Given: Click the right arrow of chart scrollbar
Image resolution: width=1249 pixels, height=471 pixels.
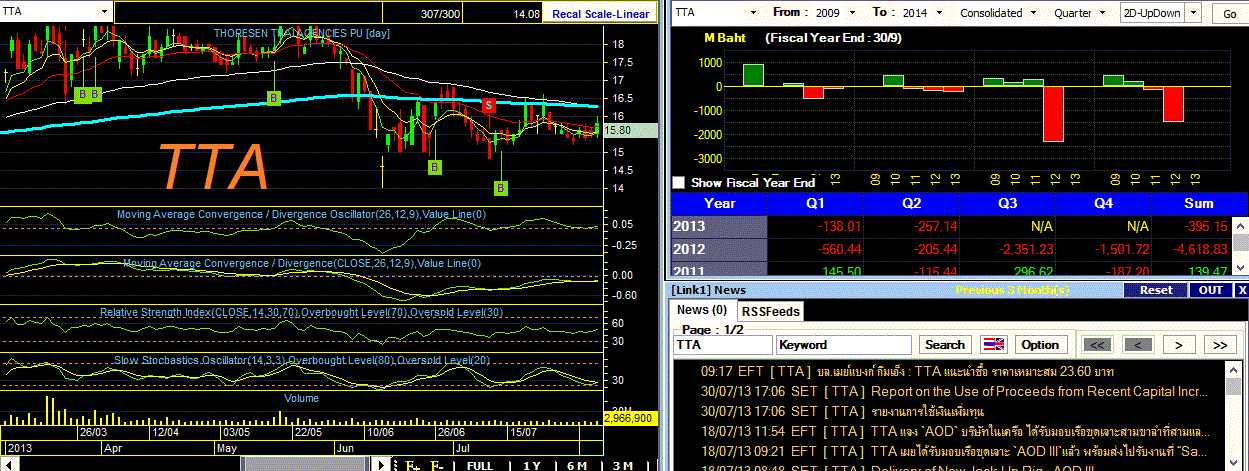Looking at the screenshot, I should (x=381, y=464).
